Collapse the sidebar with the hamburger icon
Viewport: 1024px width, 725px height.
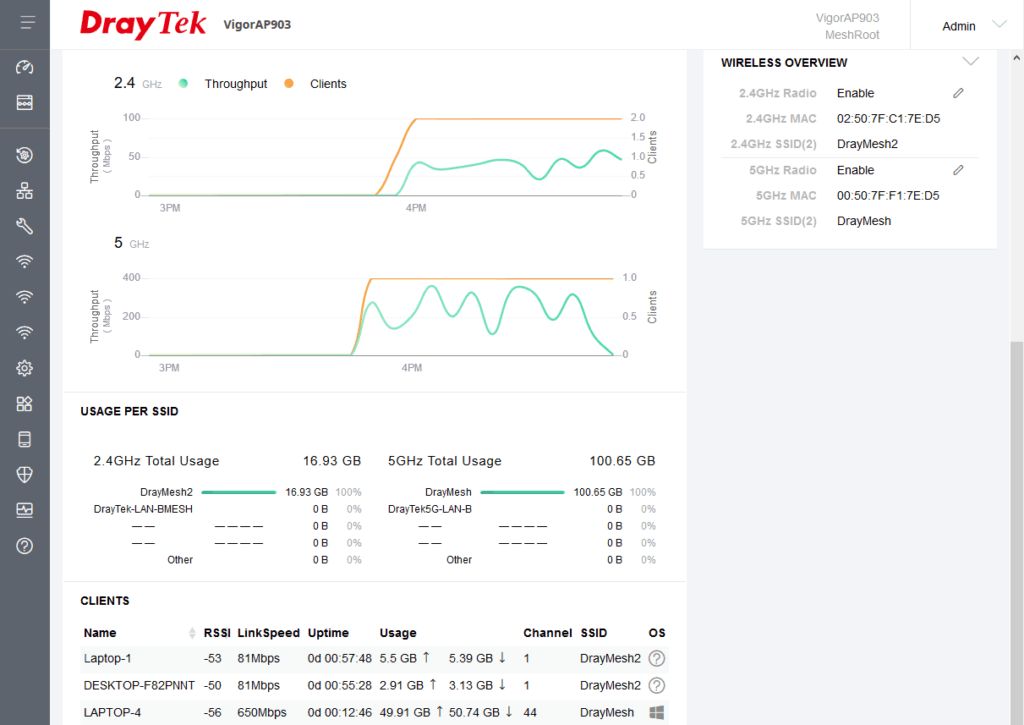(x=27, y=22)
